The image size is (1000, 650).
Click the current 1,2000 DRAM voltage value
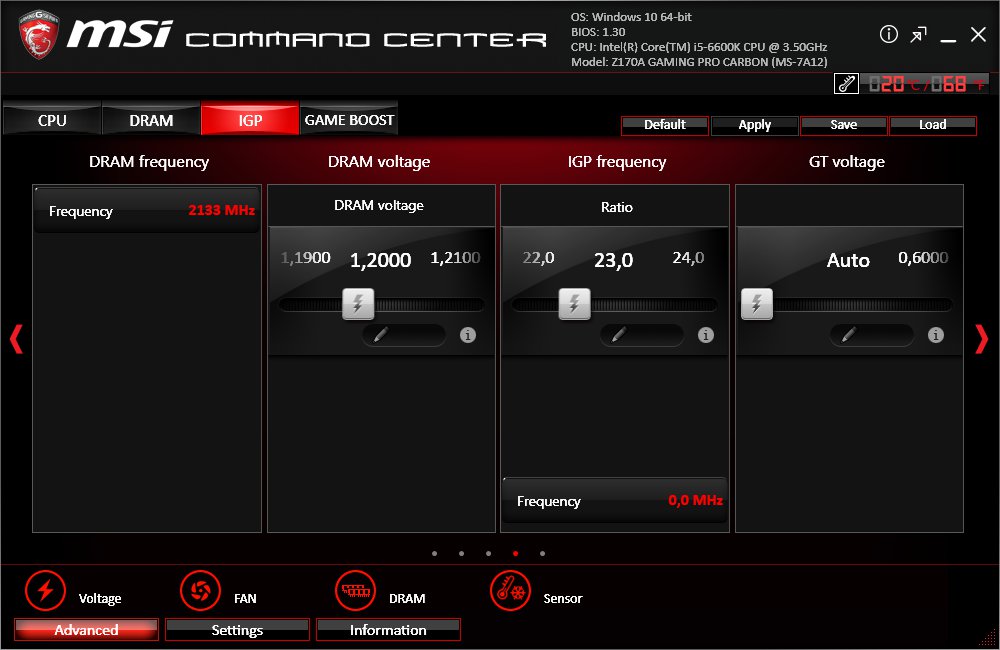381,260
